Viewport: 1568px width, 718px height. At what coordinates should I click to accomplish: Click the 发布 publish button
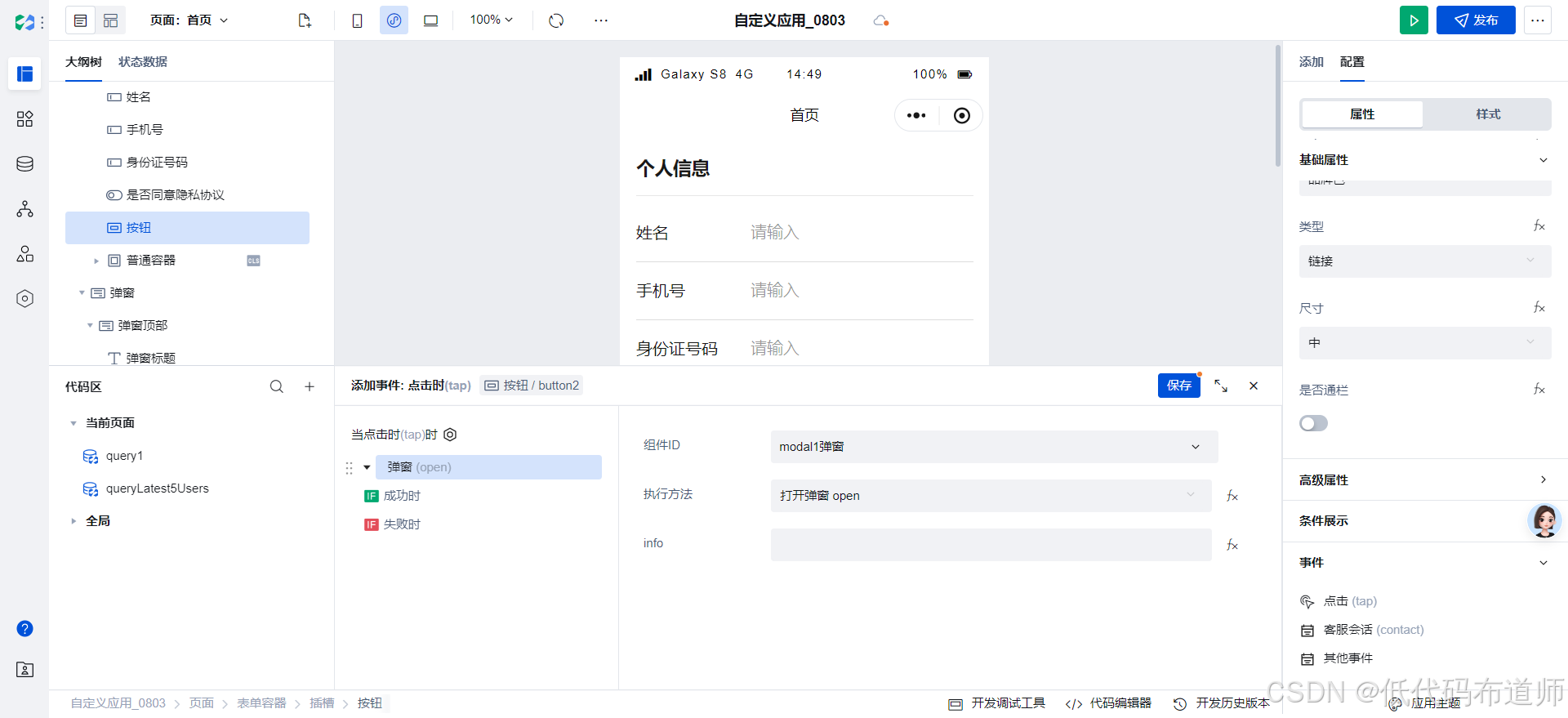1476,20
